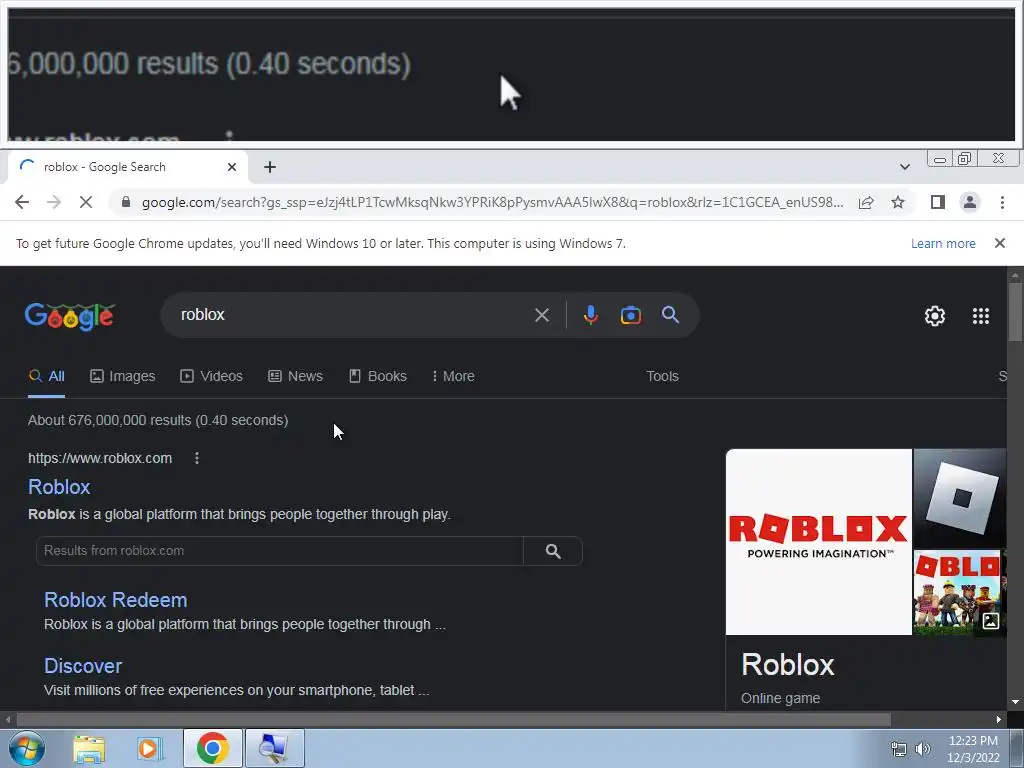
Task: Open the Windows Start menu
Action: 27,748
